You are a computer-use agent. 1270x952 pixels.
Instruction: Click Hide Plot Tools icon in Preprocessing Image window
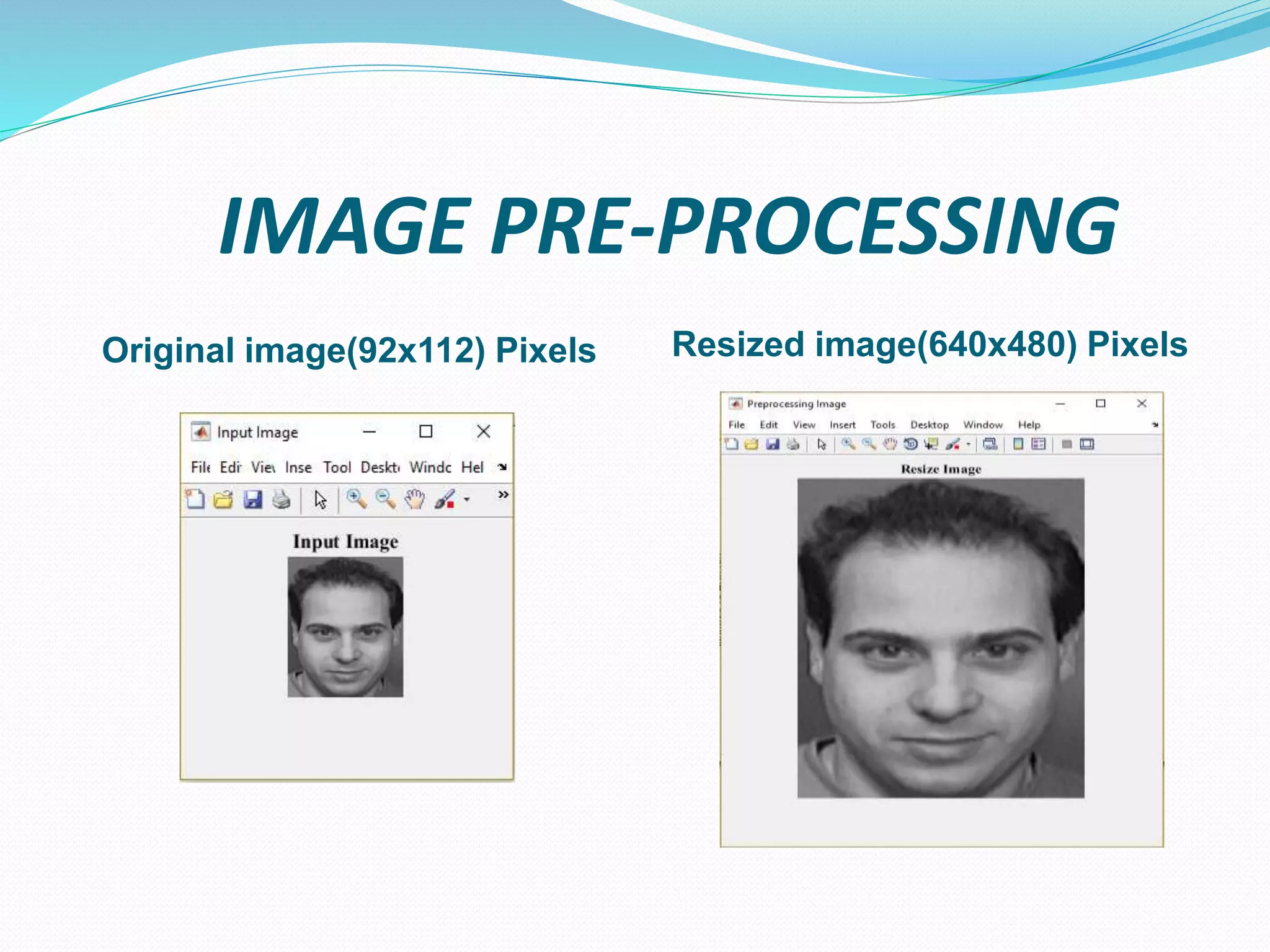1067,444
